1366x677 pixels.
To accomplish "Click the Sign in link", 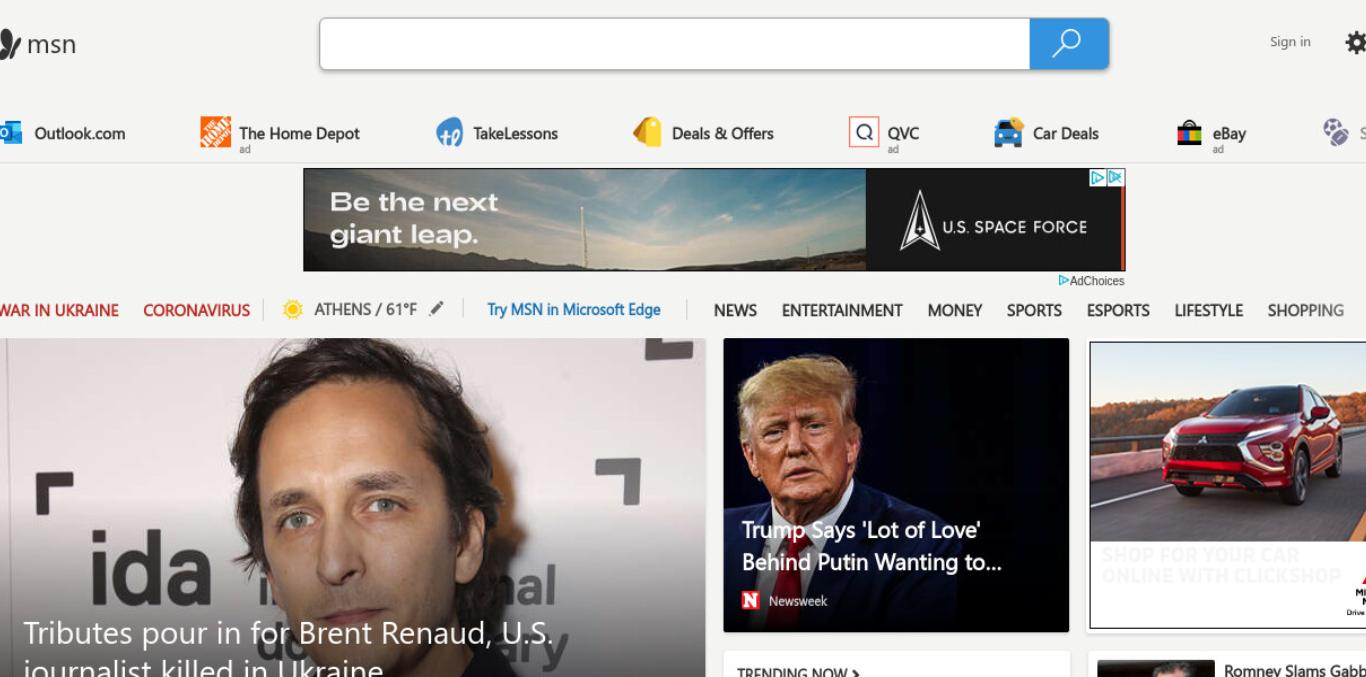I will [x=1290, y=42].
